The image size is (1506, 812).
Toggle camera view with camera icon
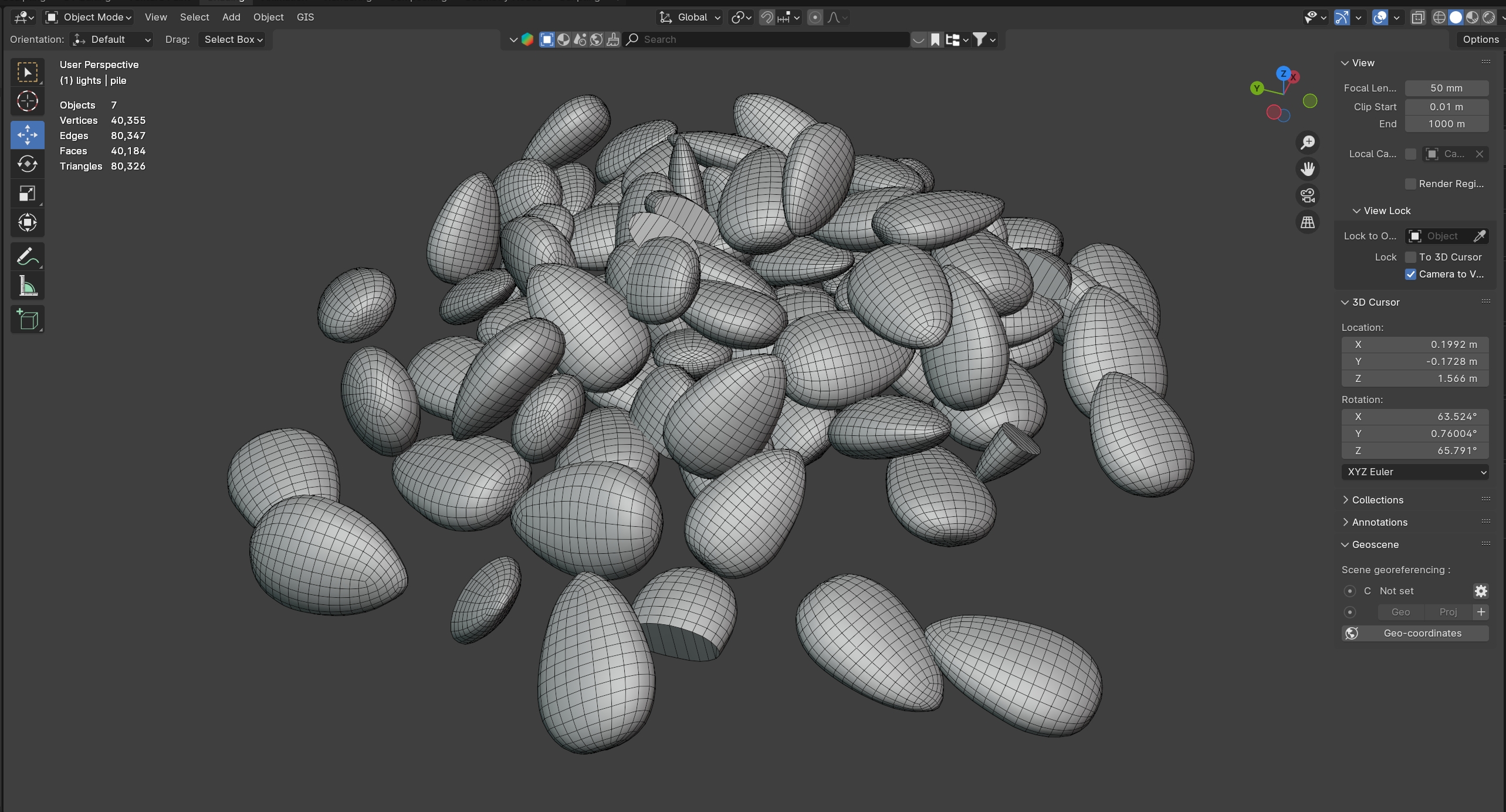1308,195
